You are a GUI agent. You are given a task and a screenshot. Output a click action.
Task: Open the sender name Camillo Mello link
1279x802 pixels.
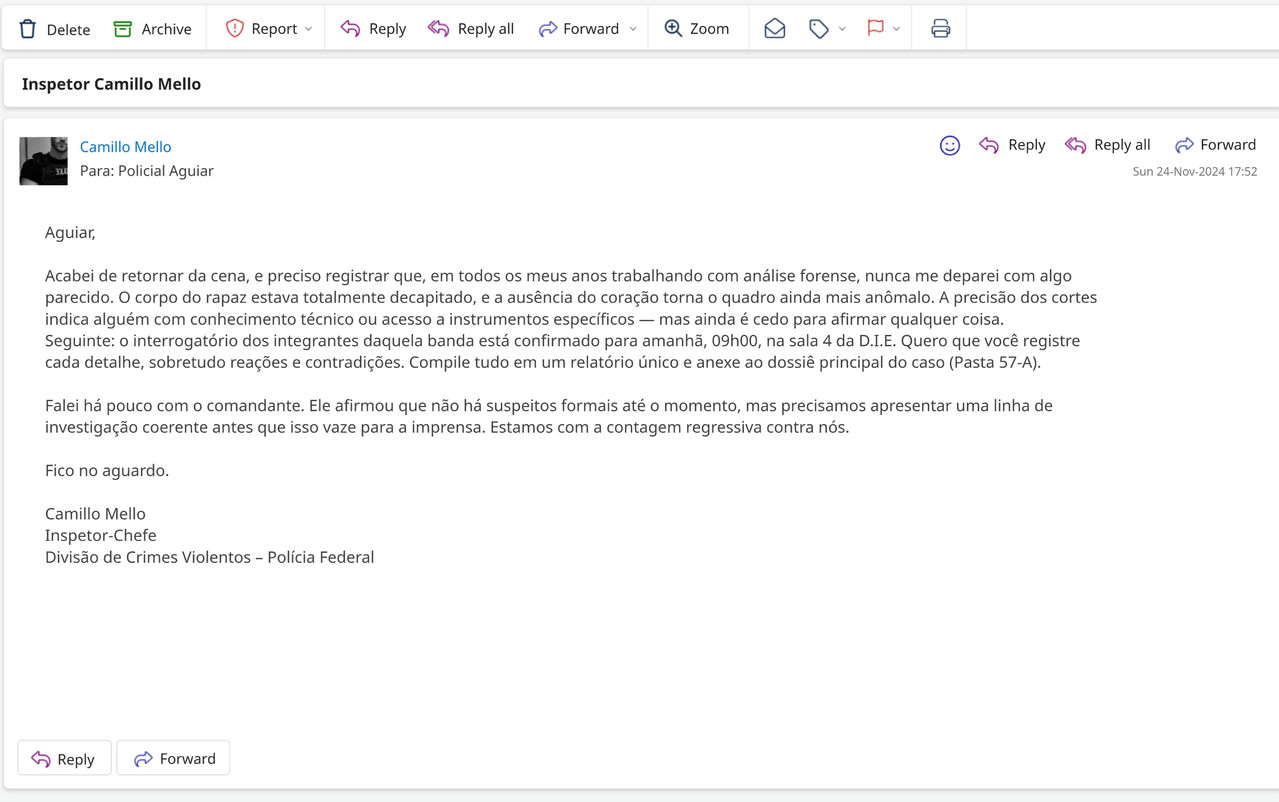(125, 146)
